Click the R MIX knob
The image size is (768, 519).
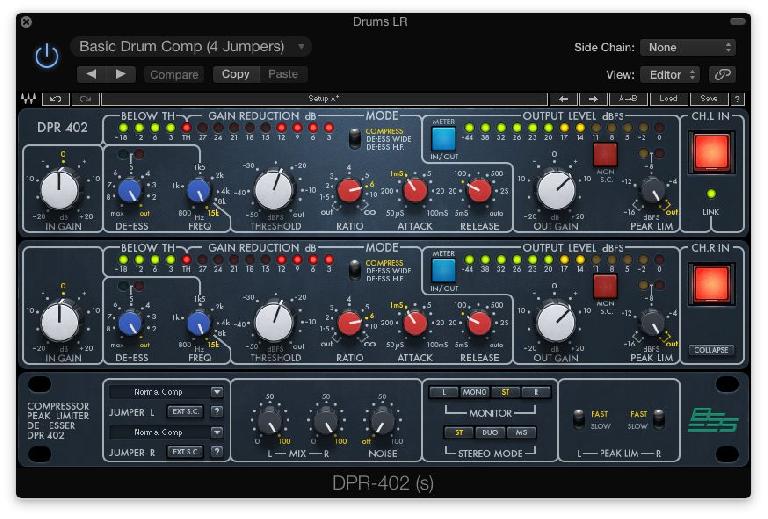point(326,421)
